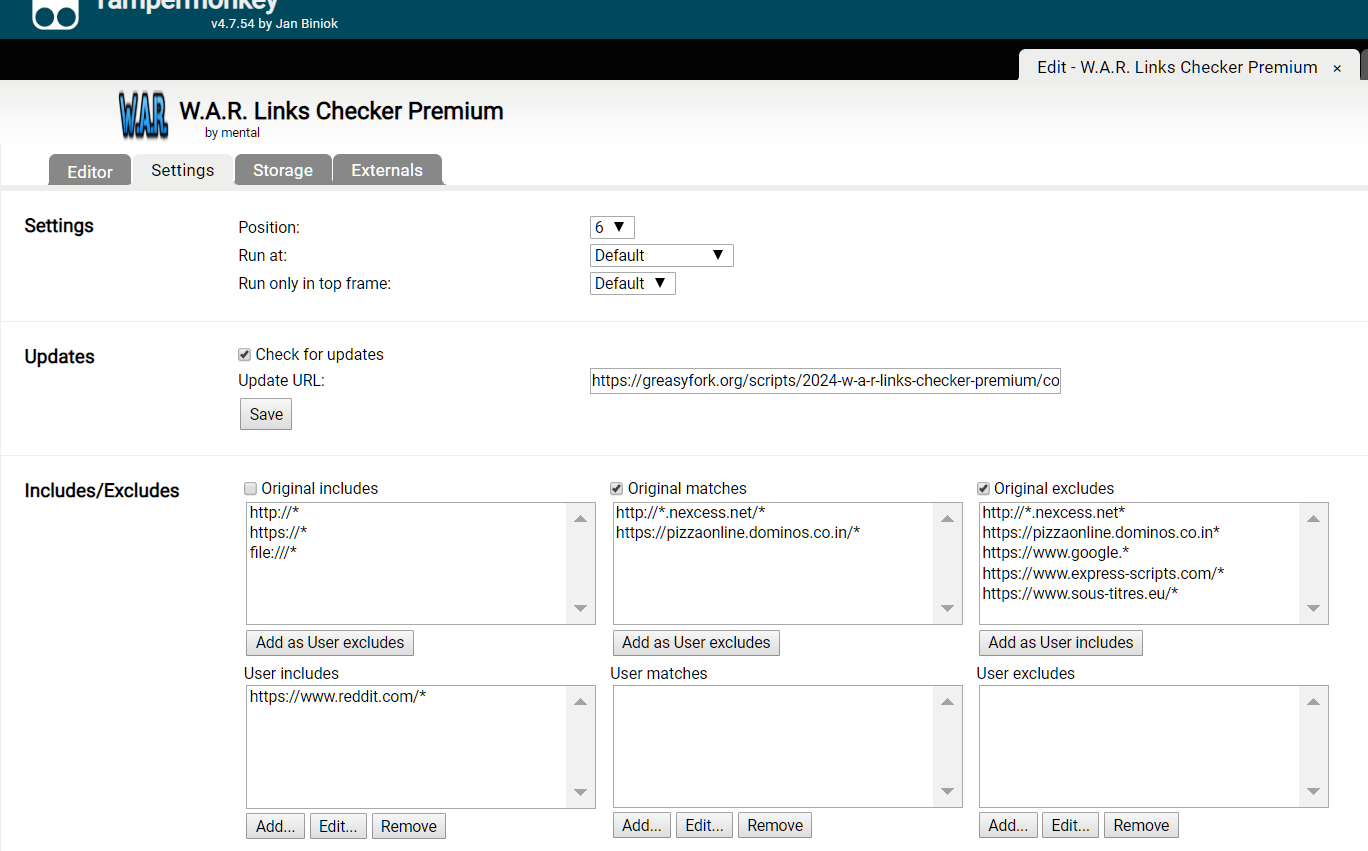Screen dimensions: 1368x851
Task: Toggle the Check for updates checkbox
Action: pyautogui.click(x=244, y=354)
